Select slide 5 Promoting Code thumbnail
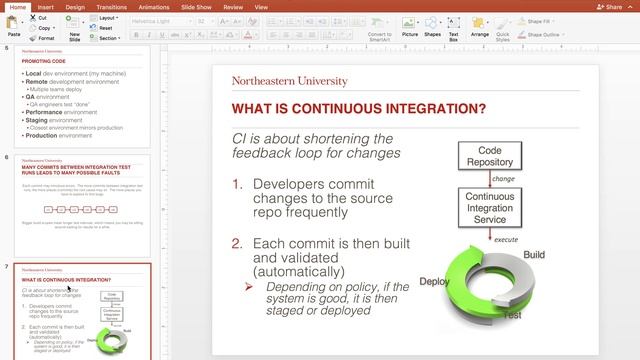 coord(82,97)
